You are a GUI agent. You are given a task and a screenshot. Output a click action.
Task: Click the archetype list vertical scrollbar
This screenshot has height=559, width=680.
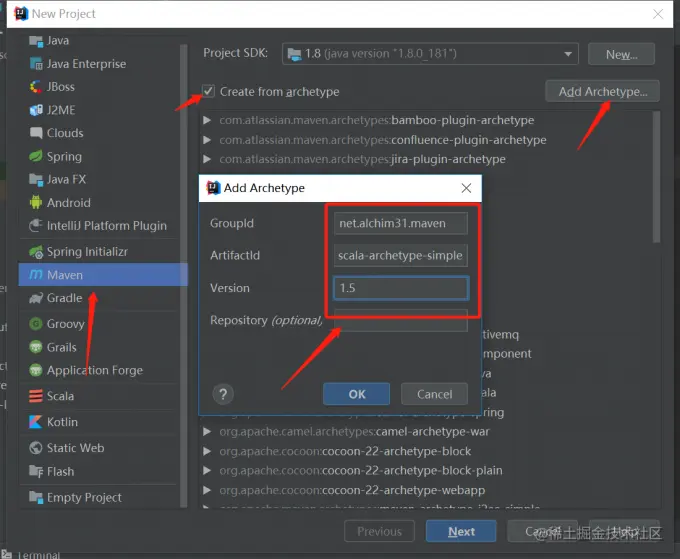[657, 177]
